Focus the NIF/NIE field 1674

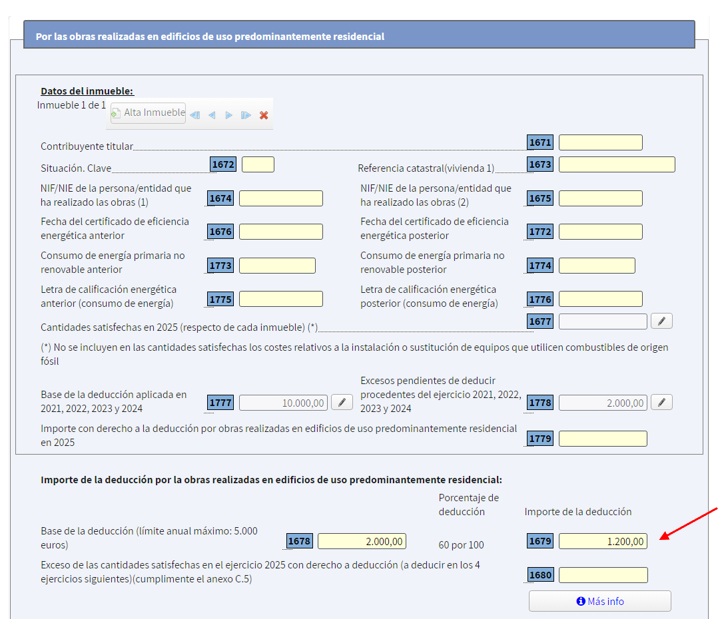pyautogui.click(x=281, y=198)
